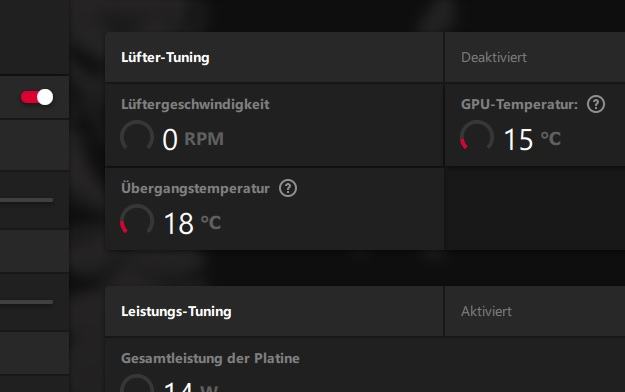Click the Lüftergeschwindigkeit RPM gauge icon
Image resolution: width=625 pixels, height=392 pixels.
coord(137,136)
